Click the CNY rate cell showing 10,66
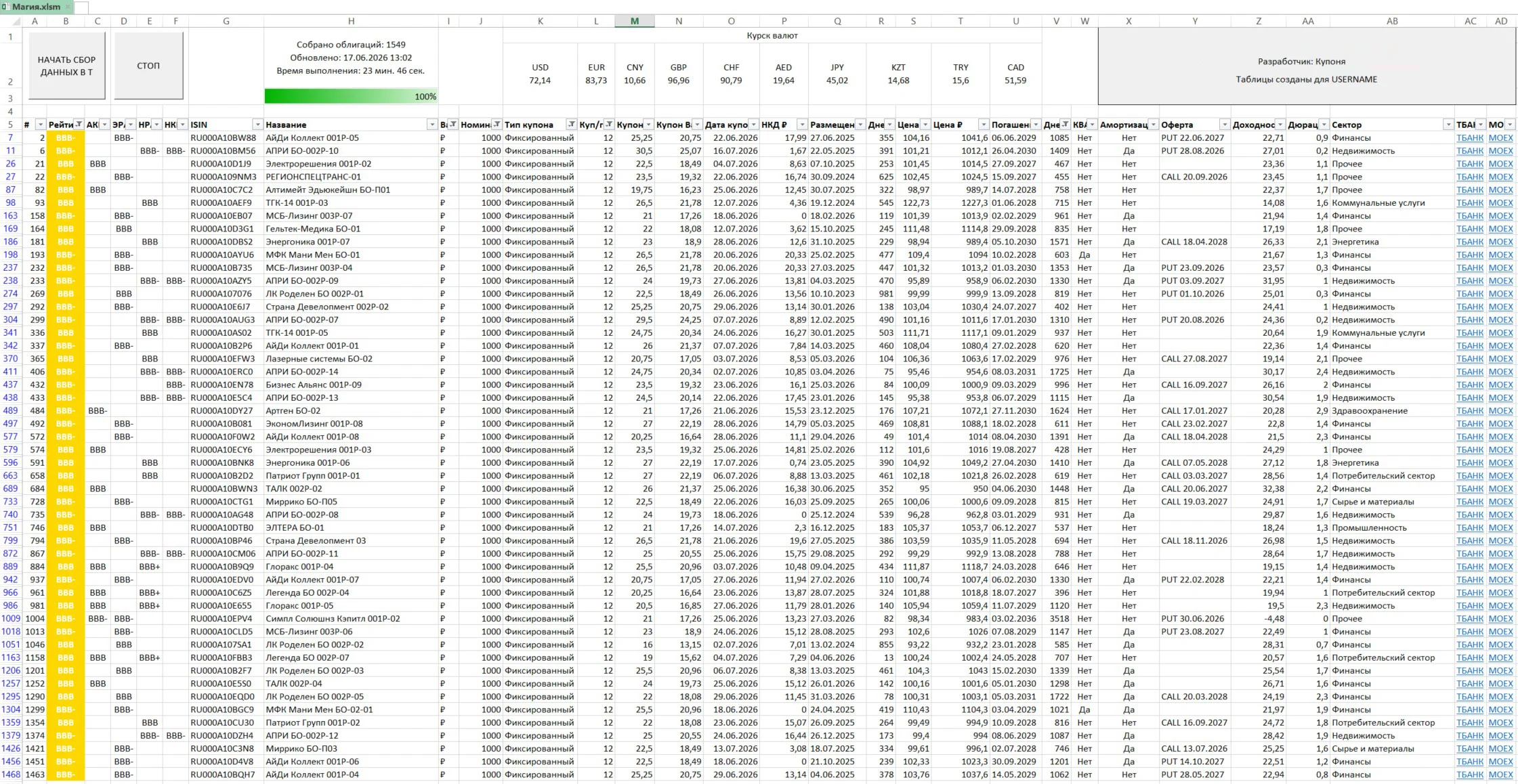The image size is (1518, 784). [x=635, y=74]
